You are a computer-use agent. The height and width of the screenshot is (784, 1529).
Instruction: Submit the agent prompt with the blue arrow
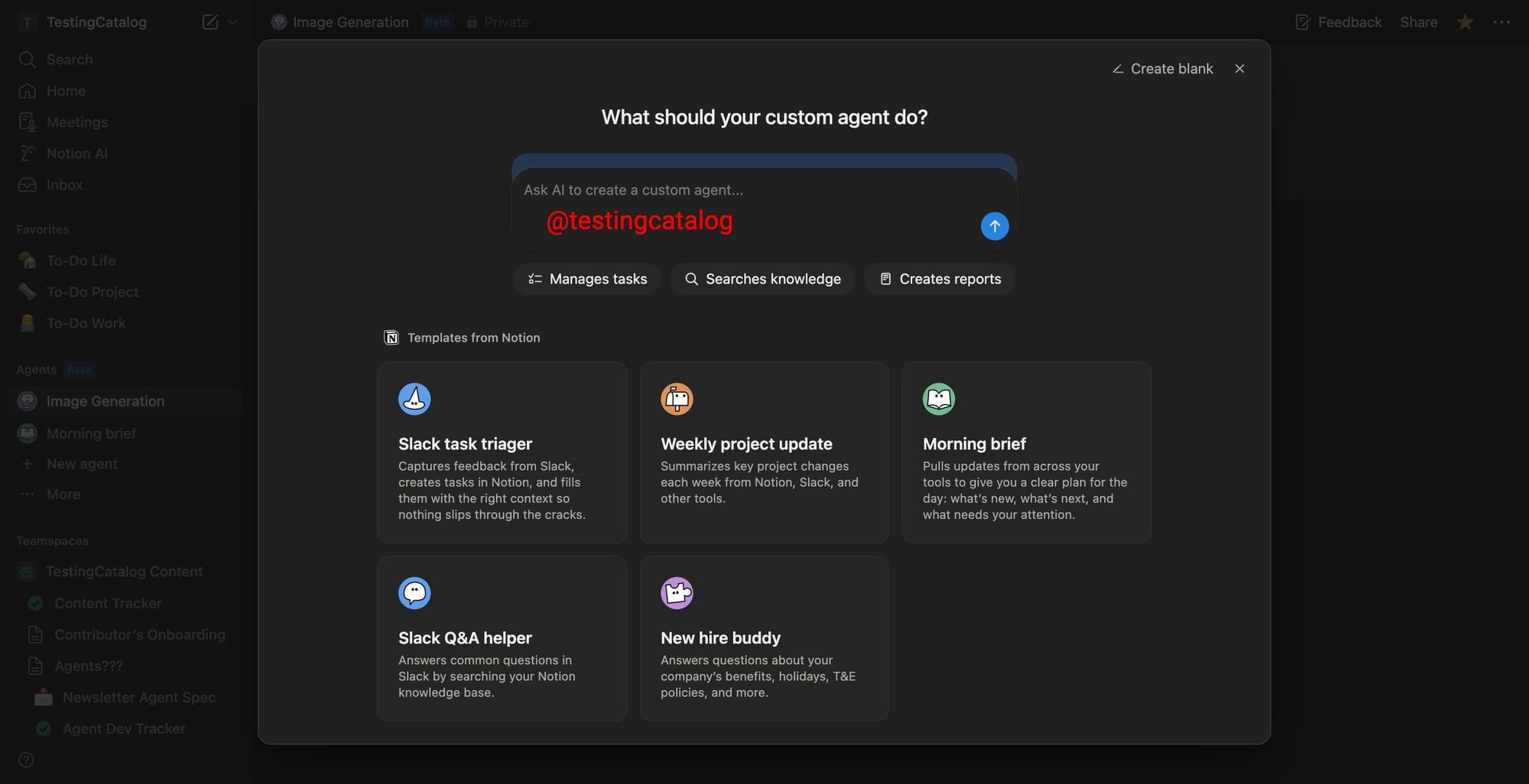click(994, 226)
